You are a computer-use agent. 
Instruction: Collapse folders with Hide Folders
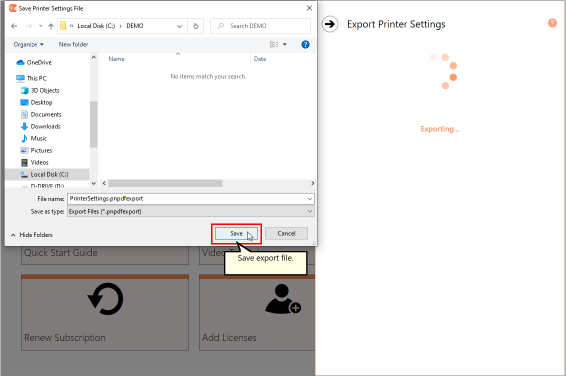click(x=32, y=235)
